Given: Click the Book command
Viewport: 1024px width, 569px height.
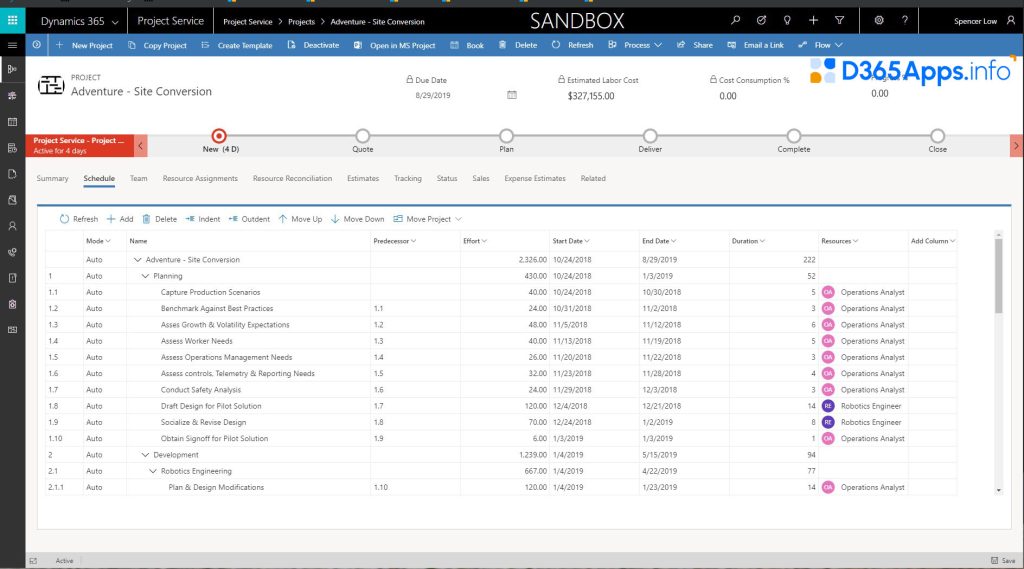Looking at the screenshot, I should pyautogui.click(x=467, y=45).
